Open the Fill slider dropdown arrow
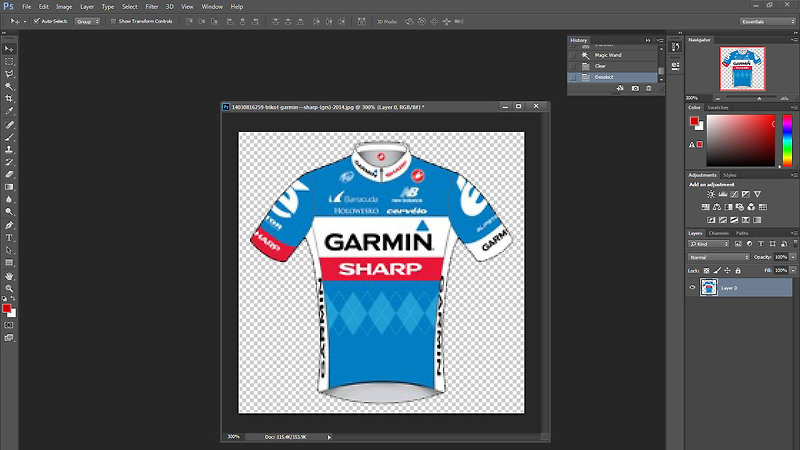Screen dimensions: 800x450 click(x=793, y=270)
